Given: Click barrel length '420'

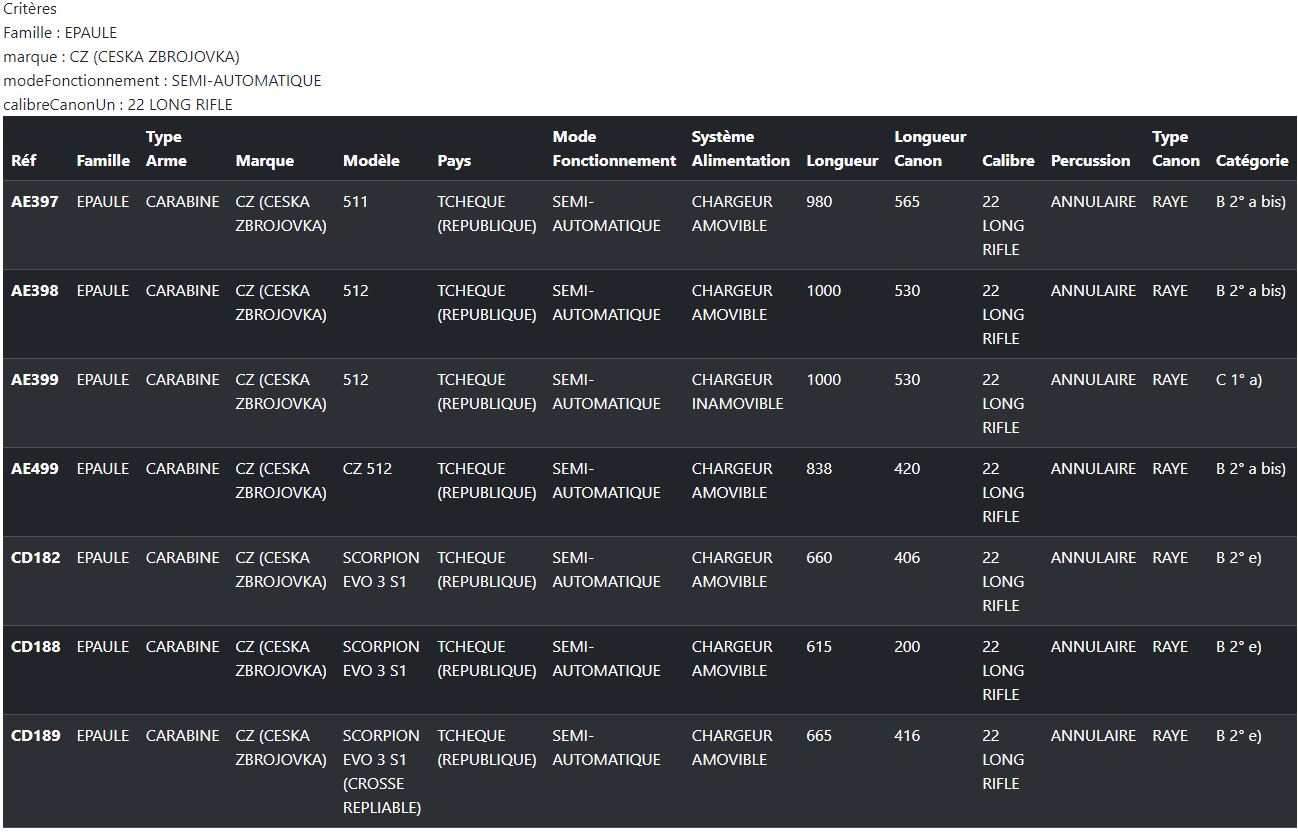Looking at the screenshot, I should pyautogui.click(x=907, y=468).
